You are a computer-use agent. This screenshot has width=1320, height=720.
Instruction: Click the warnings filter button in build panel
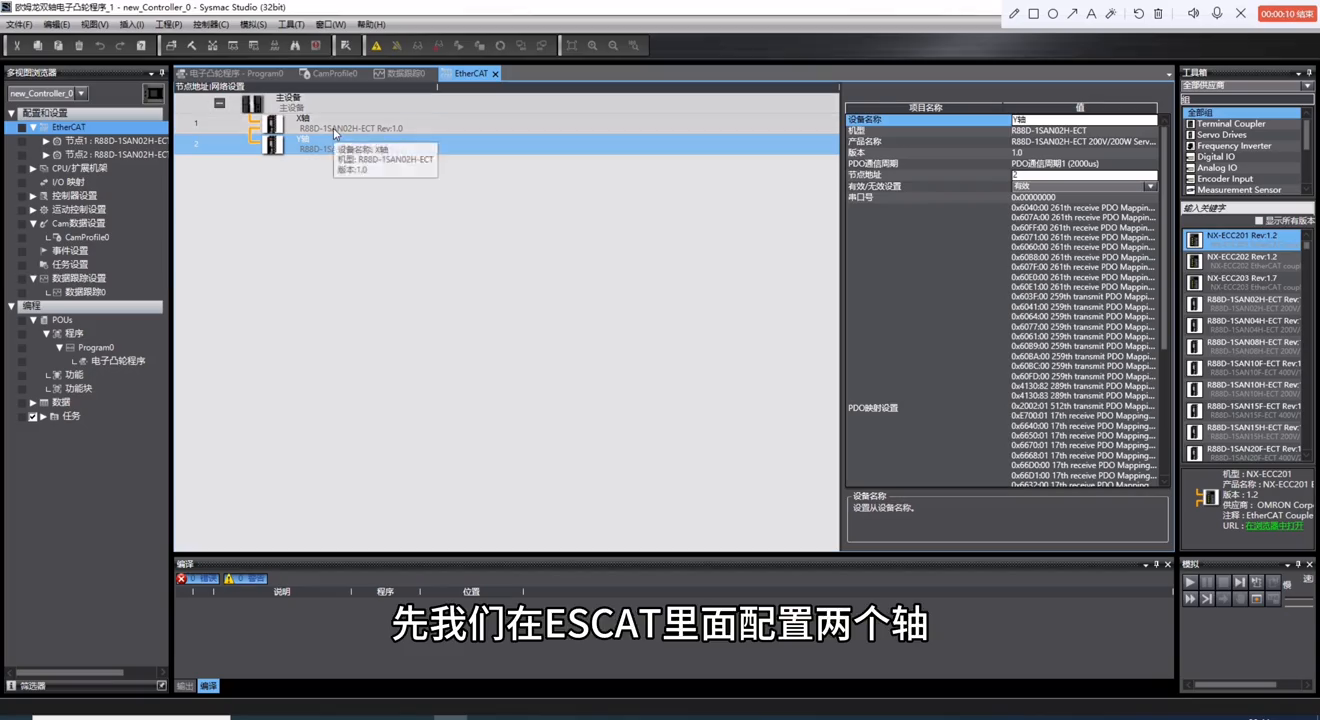(246, 579)
